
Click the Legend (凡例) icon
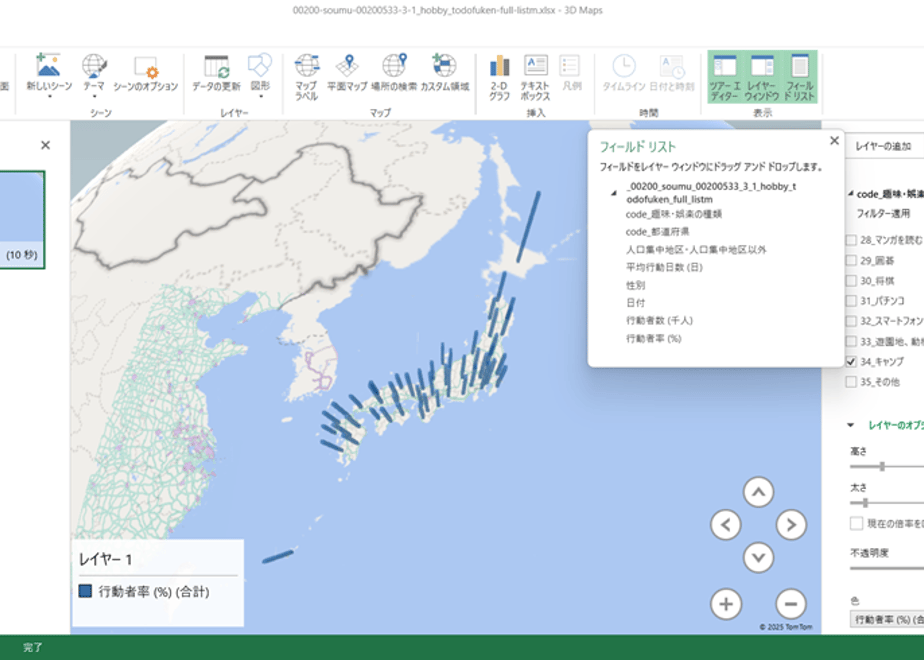(570, 65)
